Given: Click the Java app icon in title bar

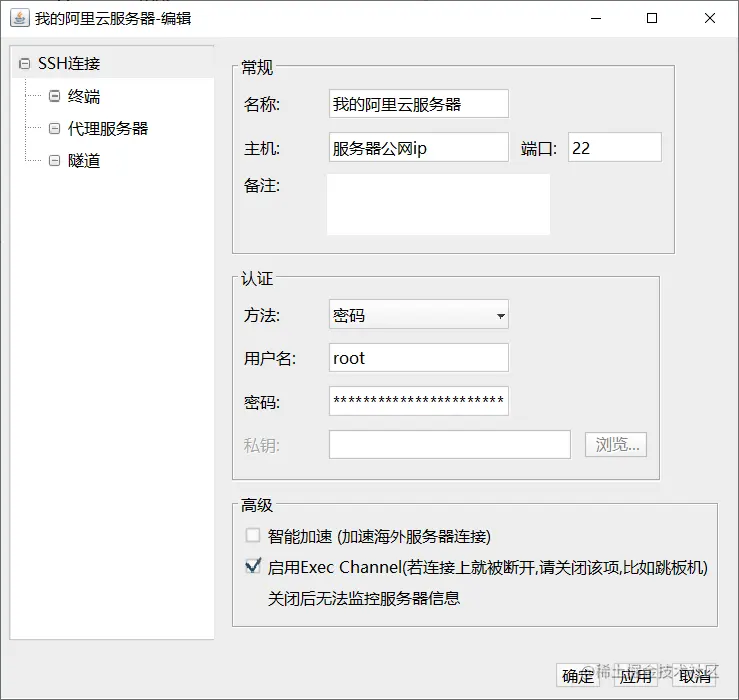Looking at the screenshot, I should tap(20, 18).
